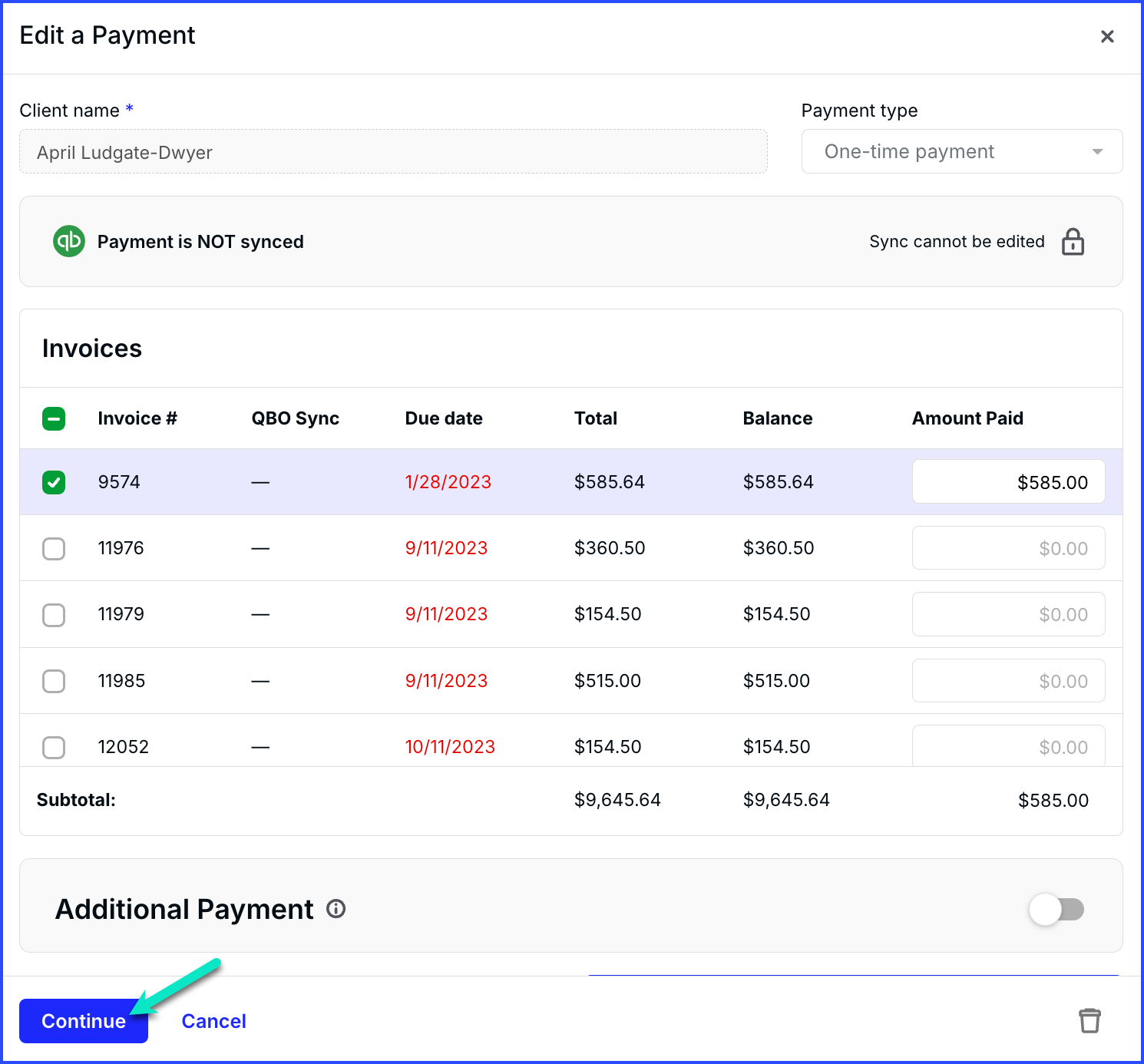The height and width of the screenshot is (1064, 1144).
Task: Click the QuickBooks sync status icon
Action: click(69, 241)
